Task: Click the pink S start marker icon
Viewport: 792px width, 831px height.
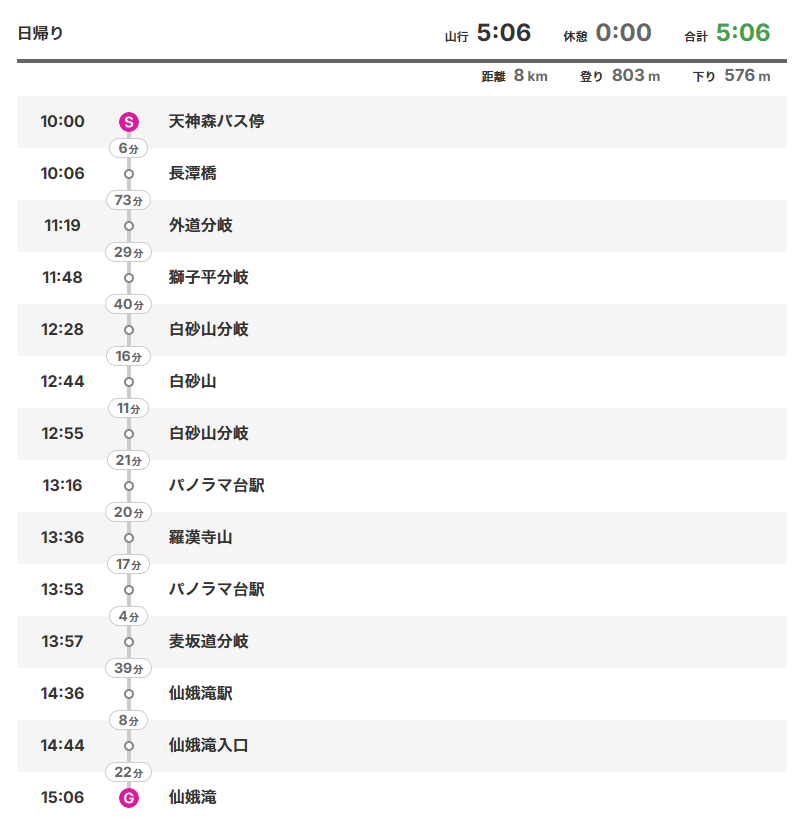Action: click(128, 122)
